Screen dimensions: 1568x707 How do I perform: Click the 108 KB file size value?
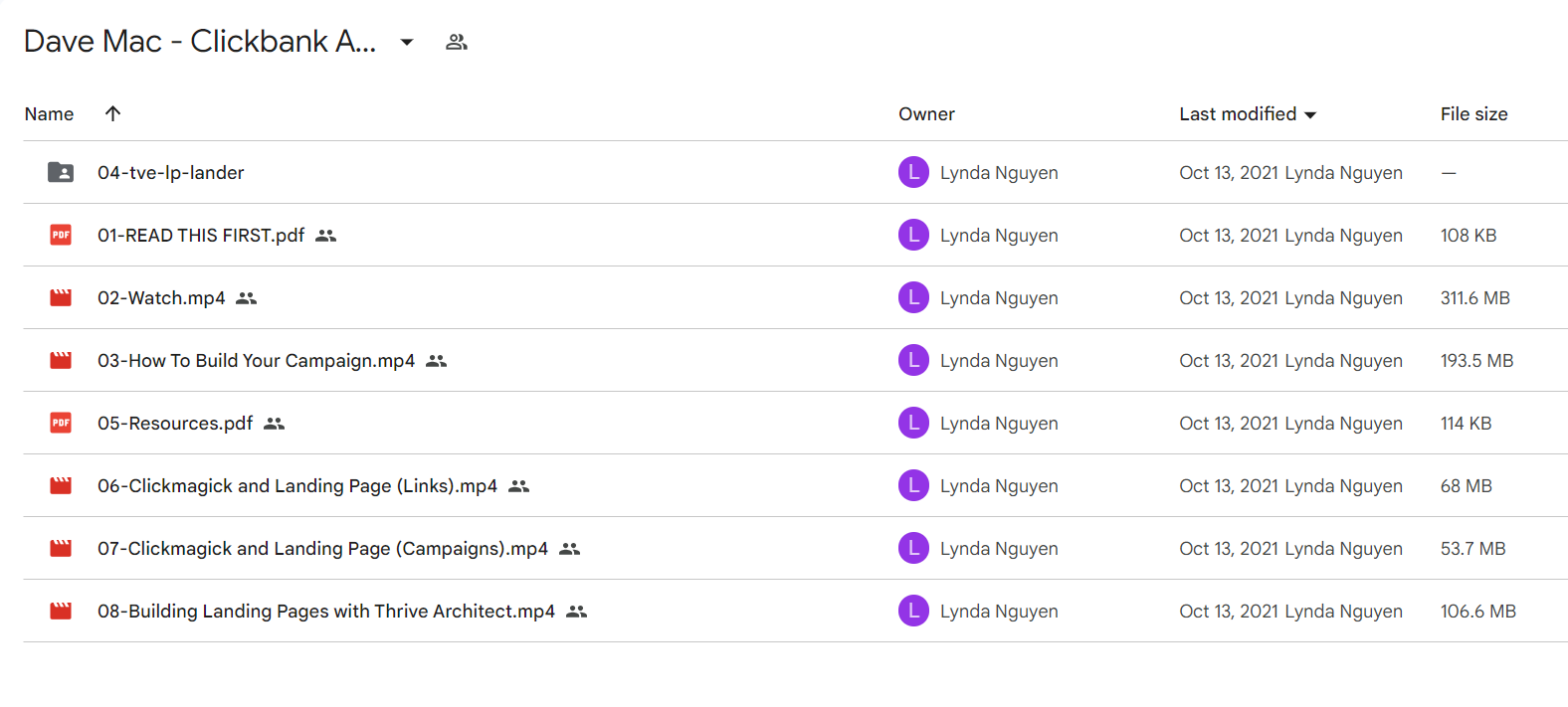[x=1469, y=236]
